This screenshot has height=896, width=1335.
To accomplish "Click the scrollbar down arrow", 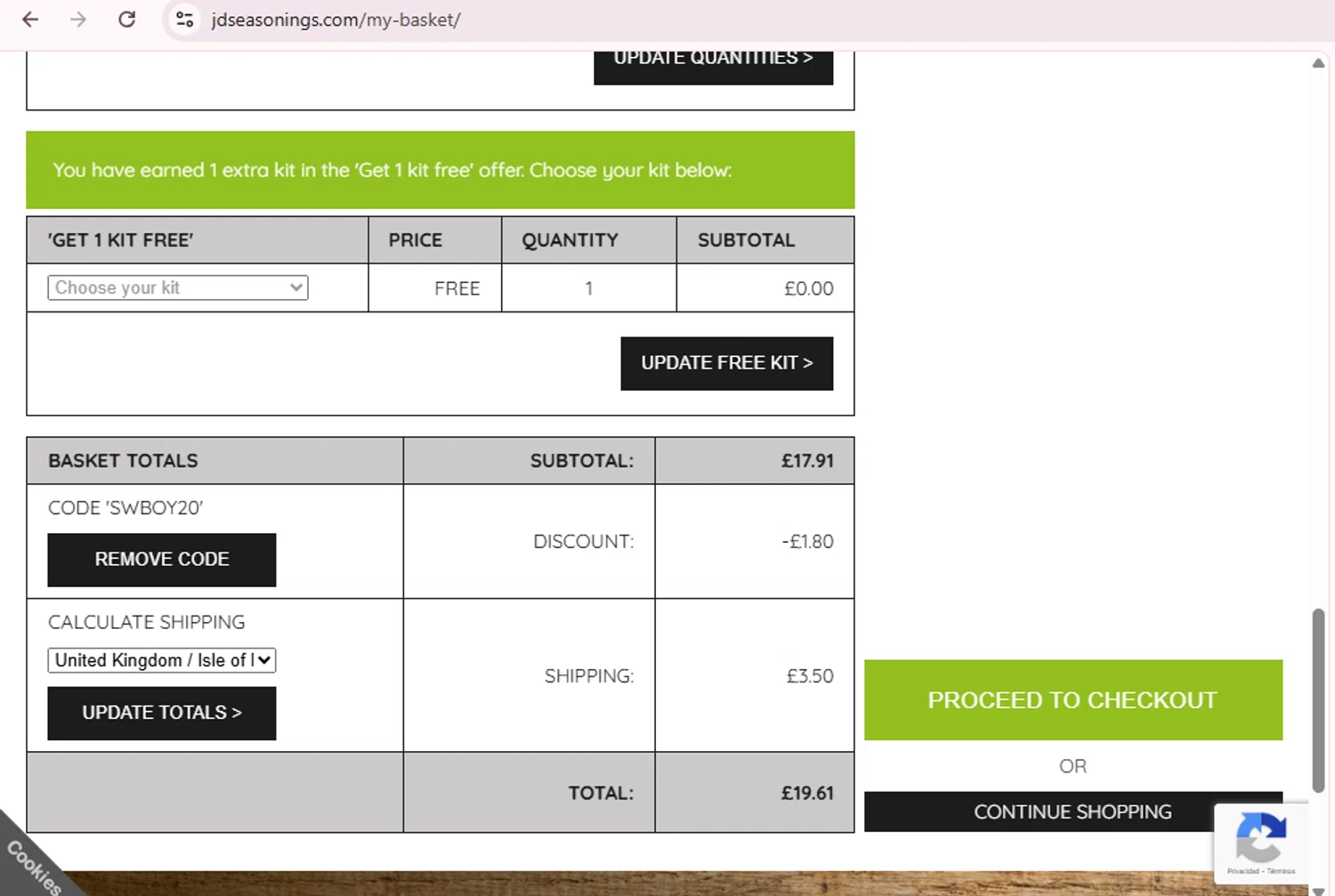I will (1318, 890).
